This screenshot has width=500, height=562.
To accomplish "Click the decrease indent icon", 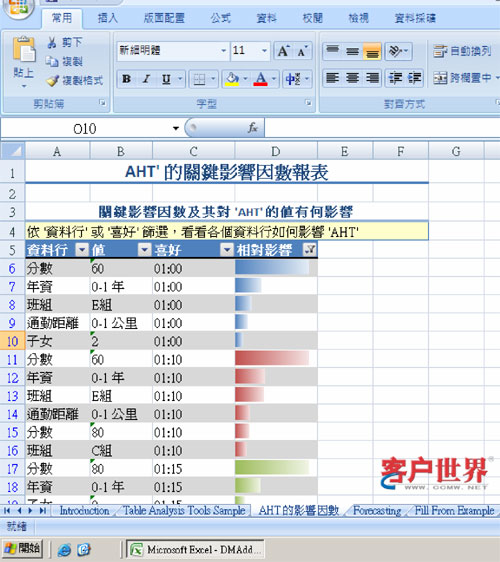I will tap(396, 78).
